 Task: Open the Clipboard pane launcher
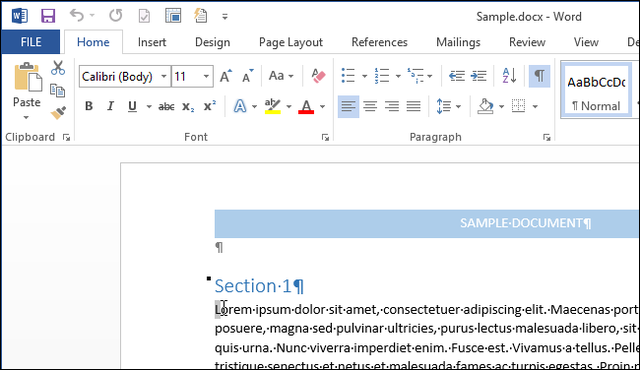(66, 138)
